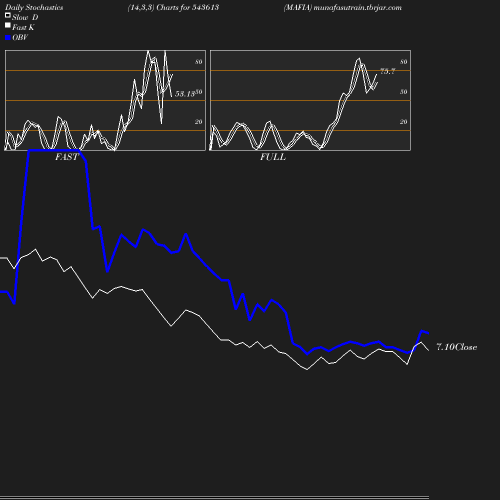Click the 80 axis label in FULL chart
Image resolution: width=500 pixels, height=500 pixels.
pos(404,62)
